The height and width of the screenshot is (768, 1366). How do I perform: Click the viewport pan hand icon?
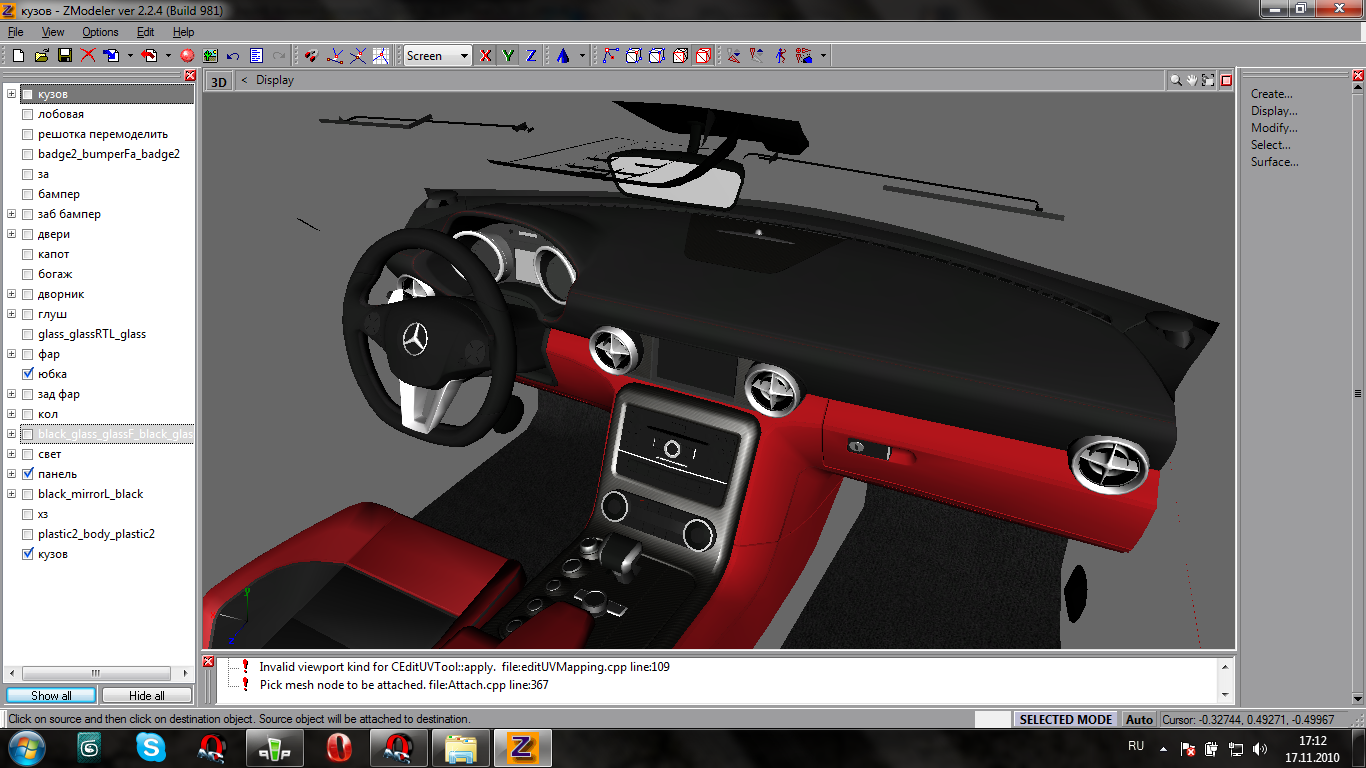tap(1192, 80)
